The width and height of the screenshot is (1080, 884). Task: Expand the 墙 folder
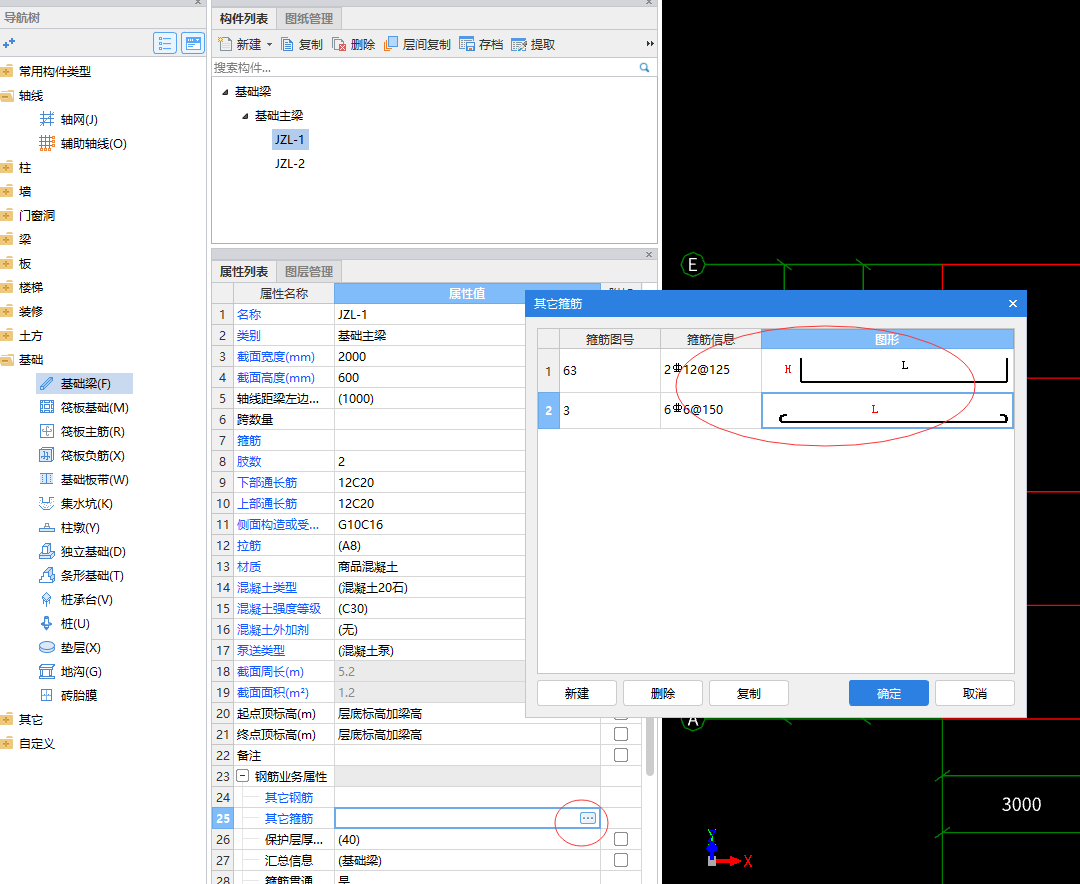point(7,192)
